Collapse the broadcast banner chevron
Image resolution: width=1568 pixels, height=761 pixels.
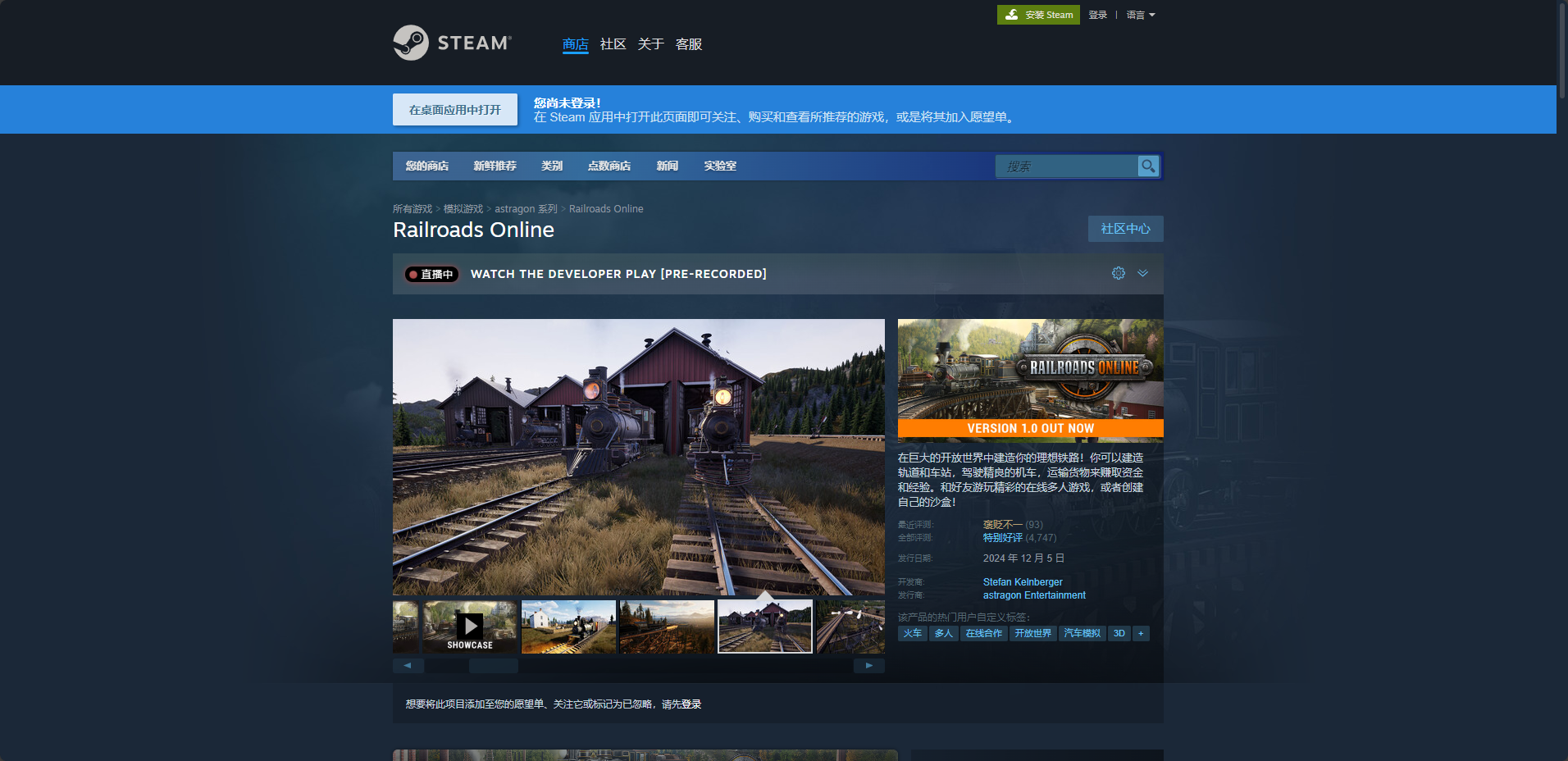(x=1142, y=273)
